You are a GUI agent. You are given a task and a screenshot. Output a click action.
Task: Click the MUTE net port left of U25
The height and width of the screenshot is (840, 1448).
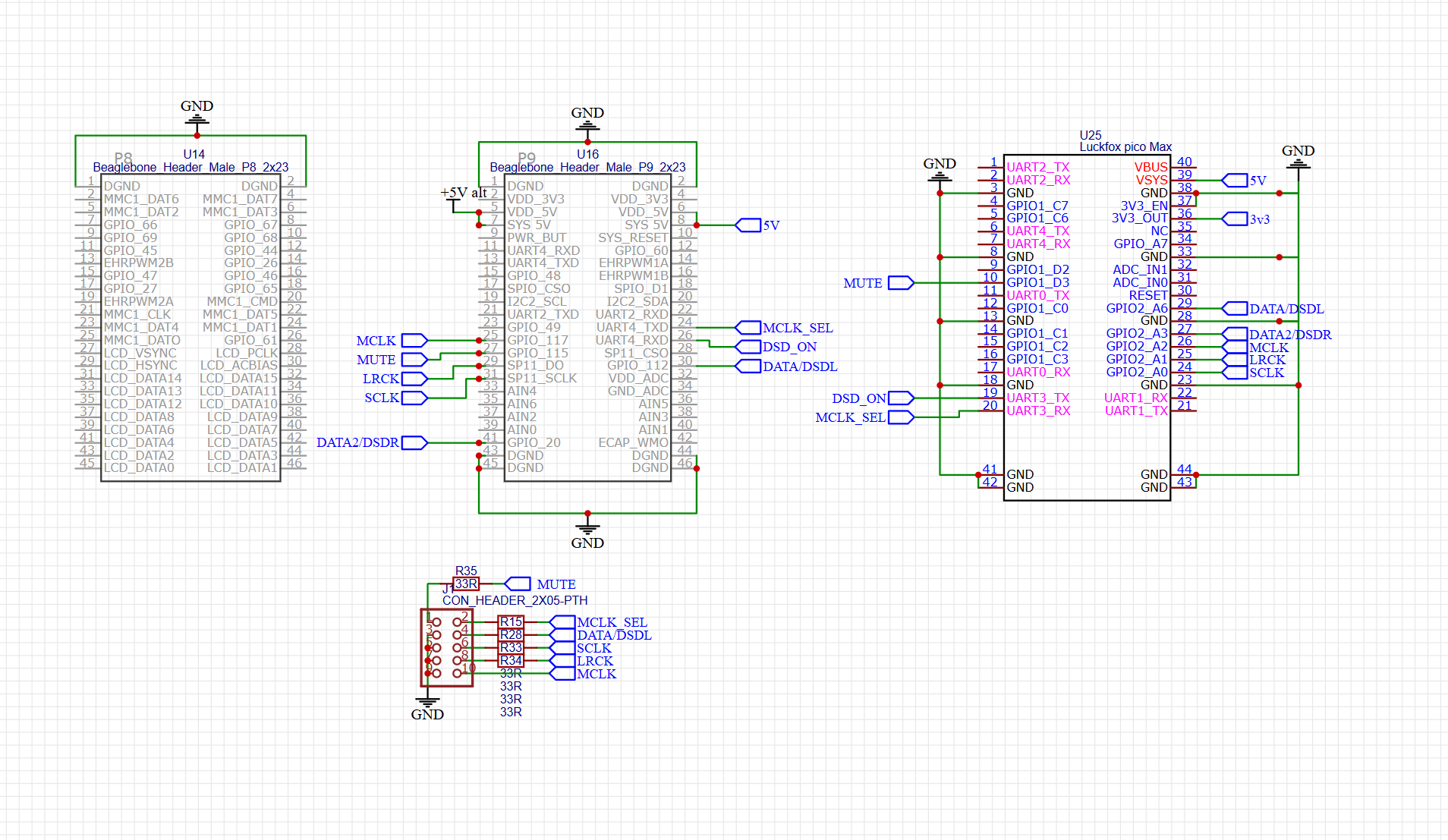(901, 283)
